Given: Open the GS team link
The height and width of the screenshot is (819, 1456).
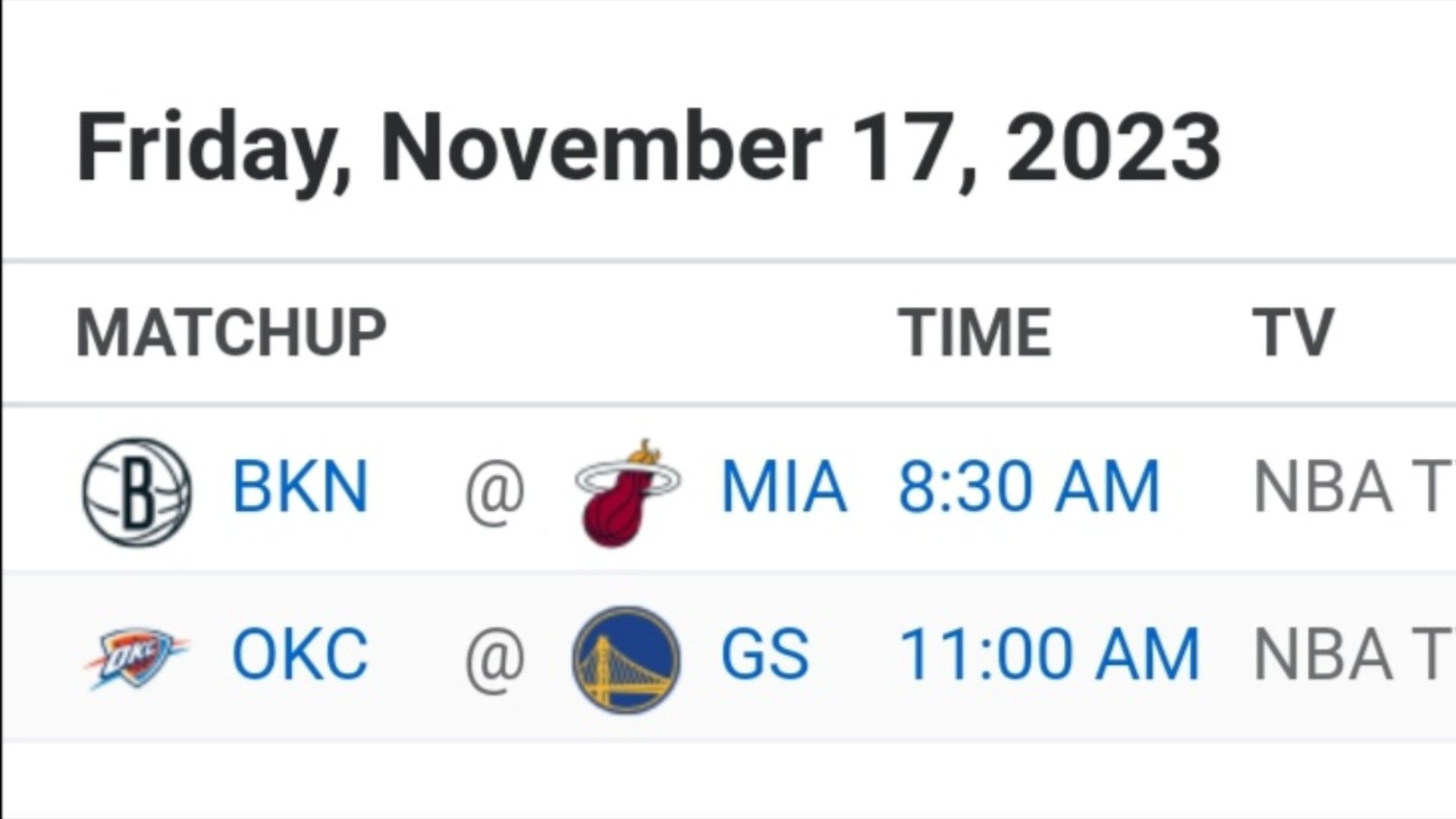Looking at the screenshot, I should click(x=764, y=654).
